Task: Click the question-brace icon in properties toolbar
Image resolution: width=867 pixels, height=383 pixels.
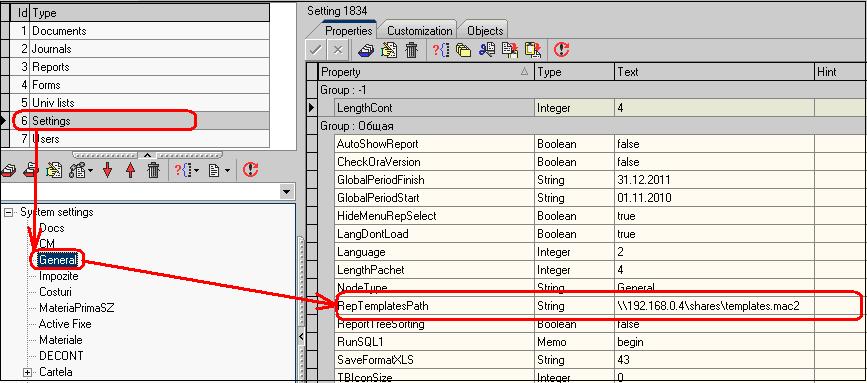Action: tap(440, 50)
